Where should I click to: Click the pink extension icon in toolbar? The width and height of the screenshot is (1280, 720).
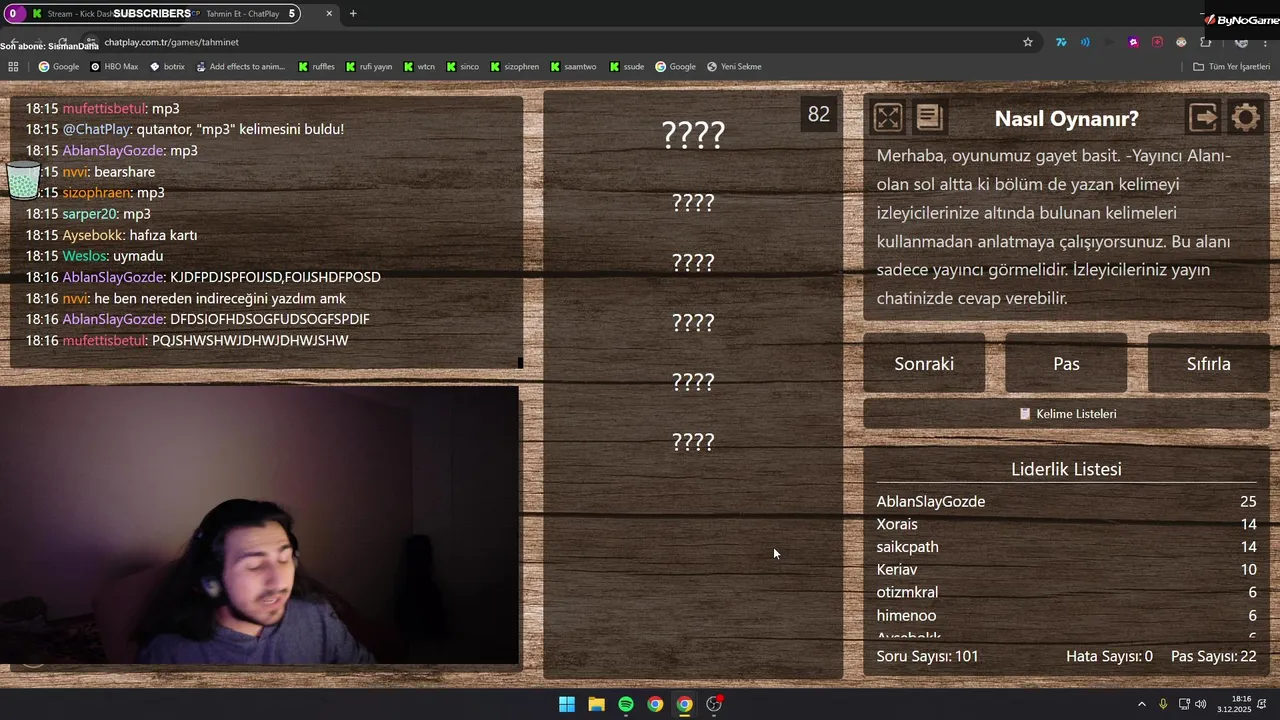tap(1157, 42)
